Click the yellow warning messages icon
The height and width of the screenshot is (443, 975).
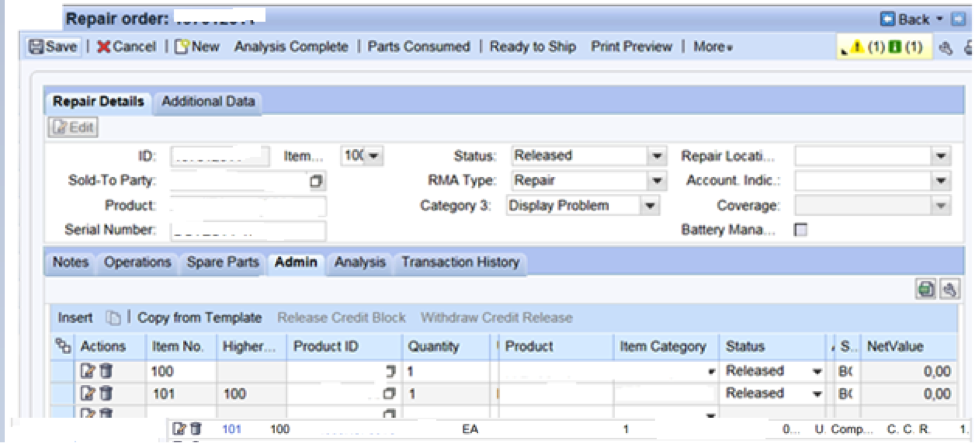coord(857,47)
